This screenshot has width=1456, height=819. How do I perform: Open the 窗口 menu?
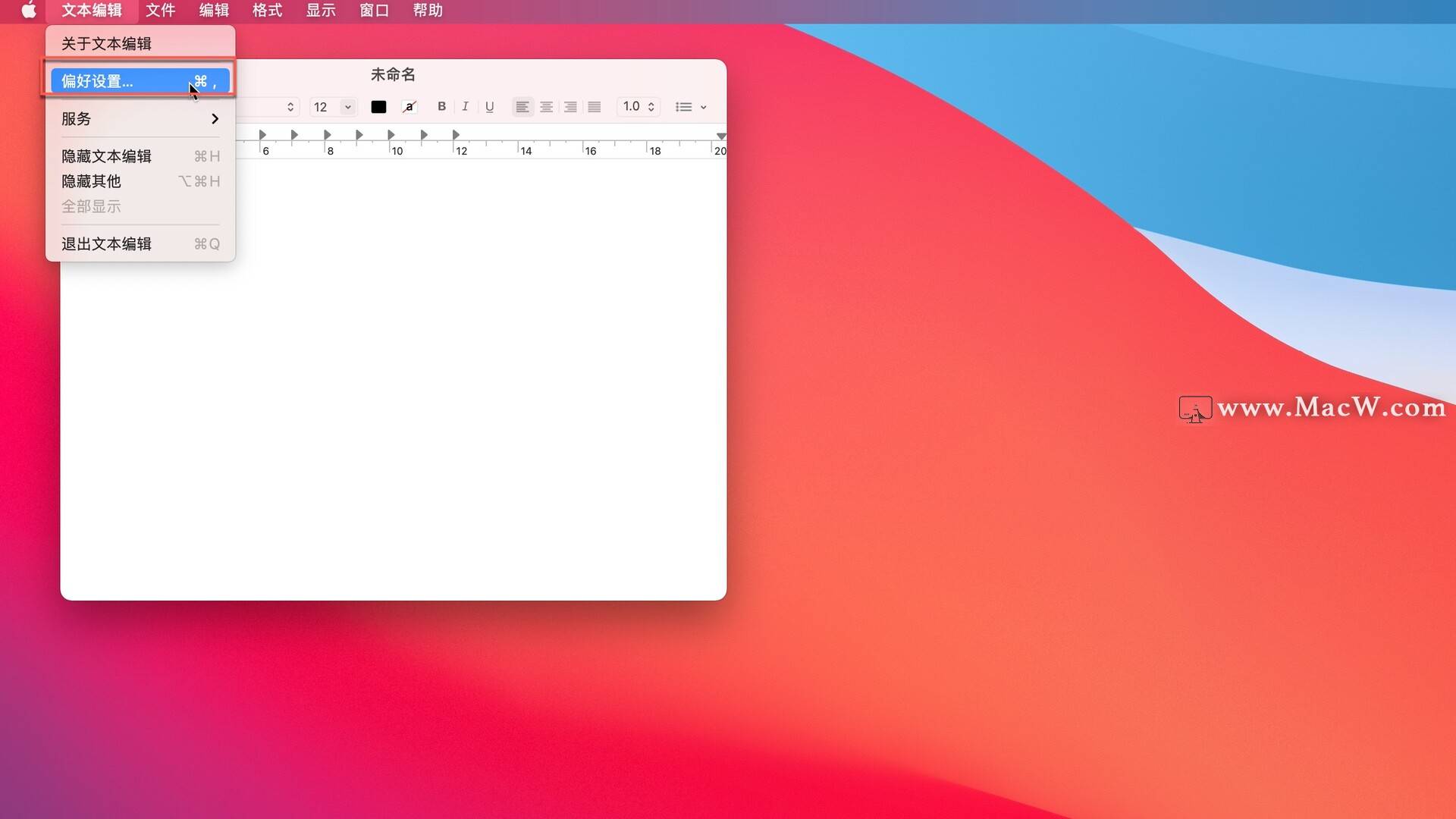(x=374, y=11)
